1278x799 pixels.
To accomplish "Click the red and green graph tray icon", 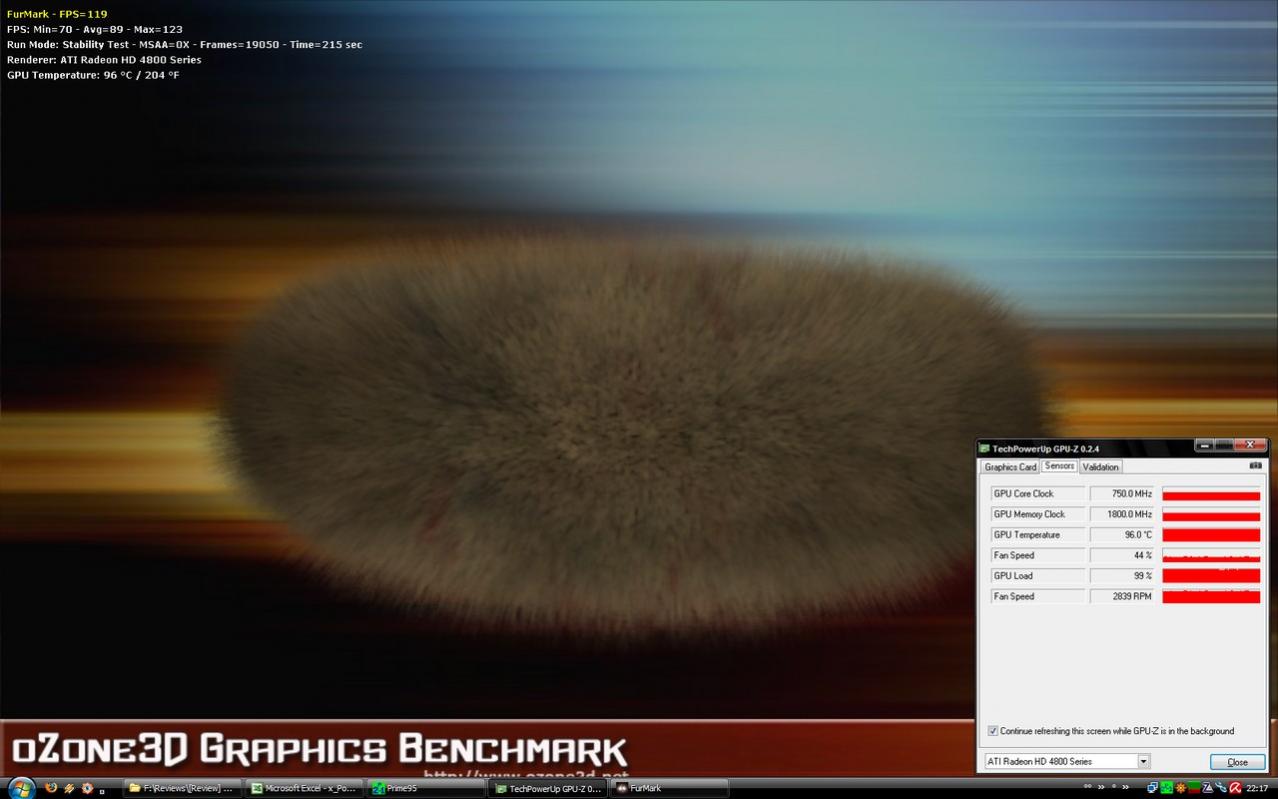I will [x=1194, y=788].
